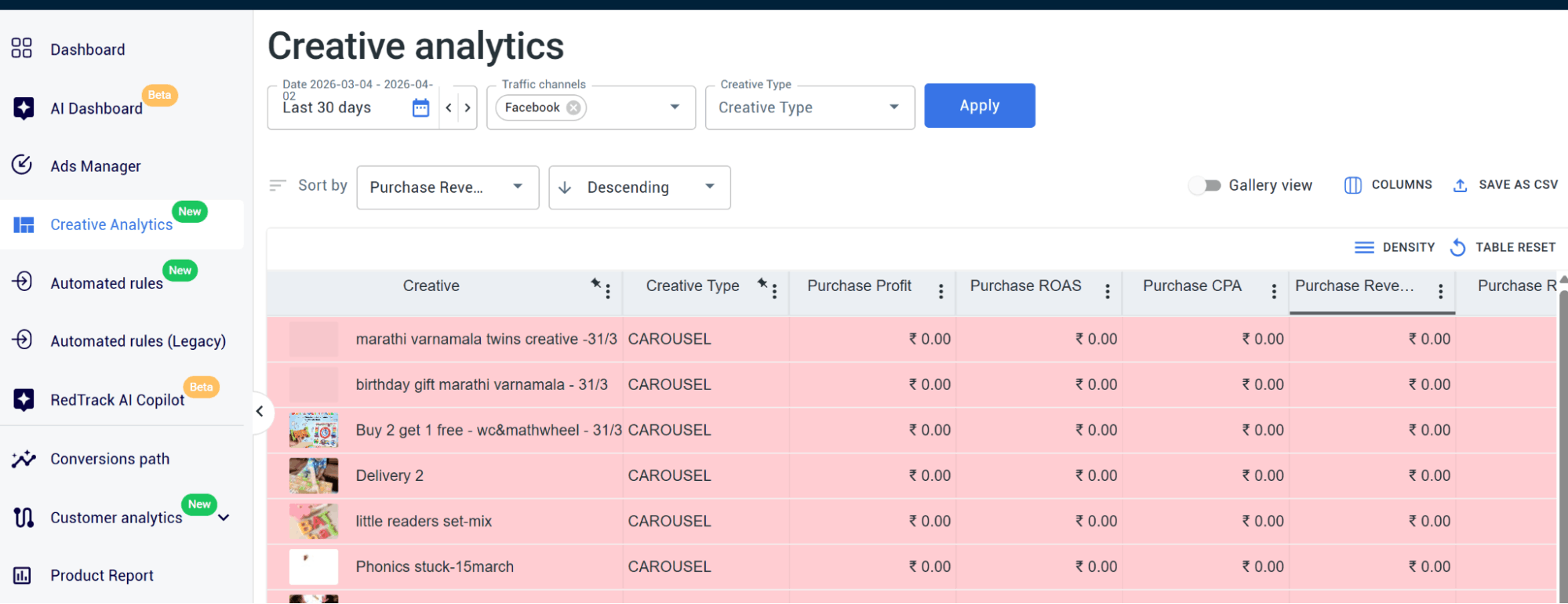Select 'Buy 2 get 1 free - wc&mathwheel' row

click(x=911, y=430)
